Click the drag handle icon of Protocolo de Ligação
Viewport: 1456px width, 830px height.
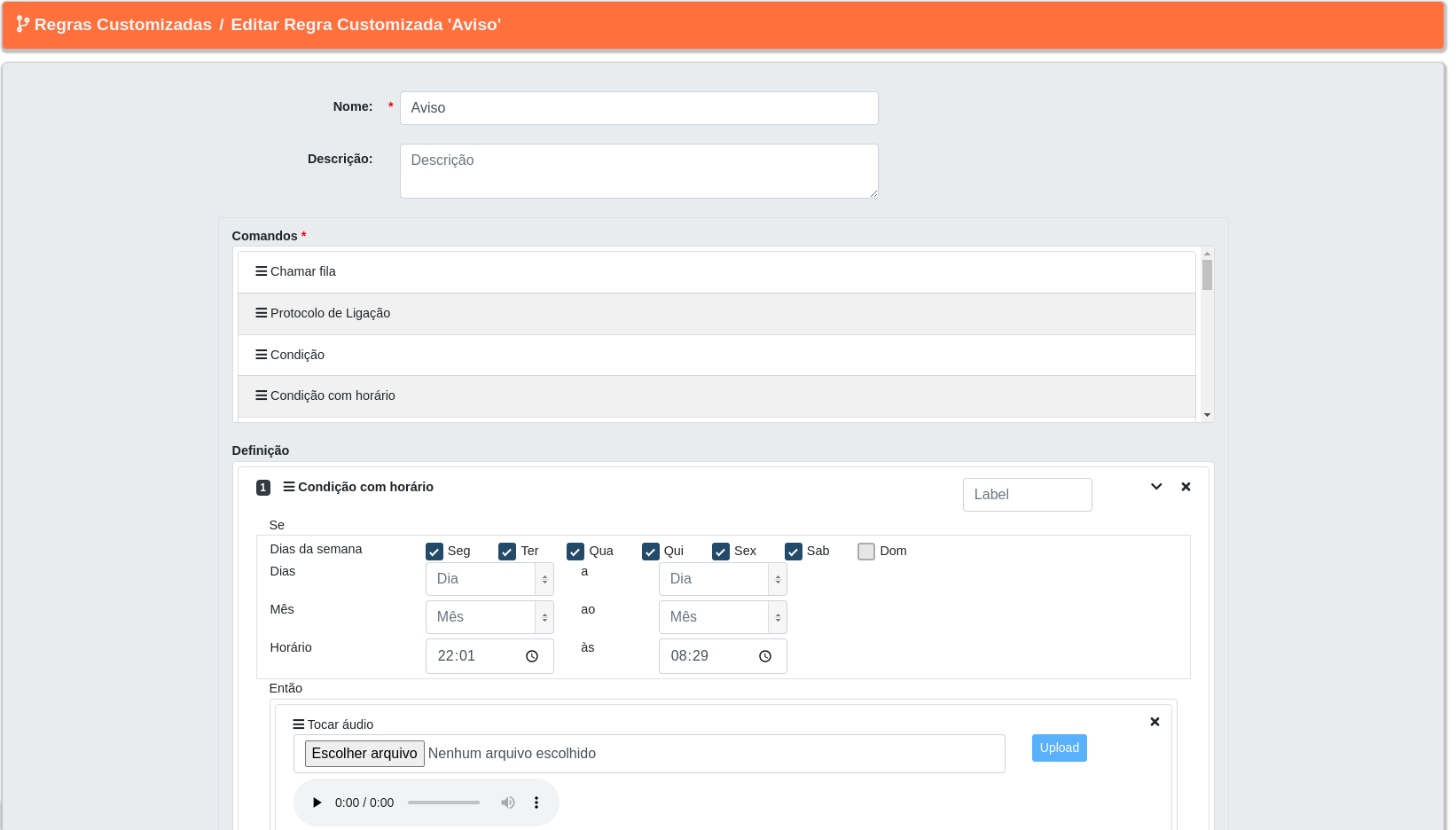[x=262, y=313]
